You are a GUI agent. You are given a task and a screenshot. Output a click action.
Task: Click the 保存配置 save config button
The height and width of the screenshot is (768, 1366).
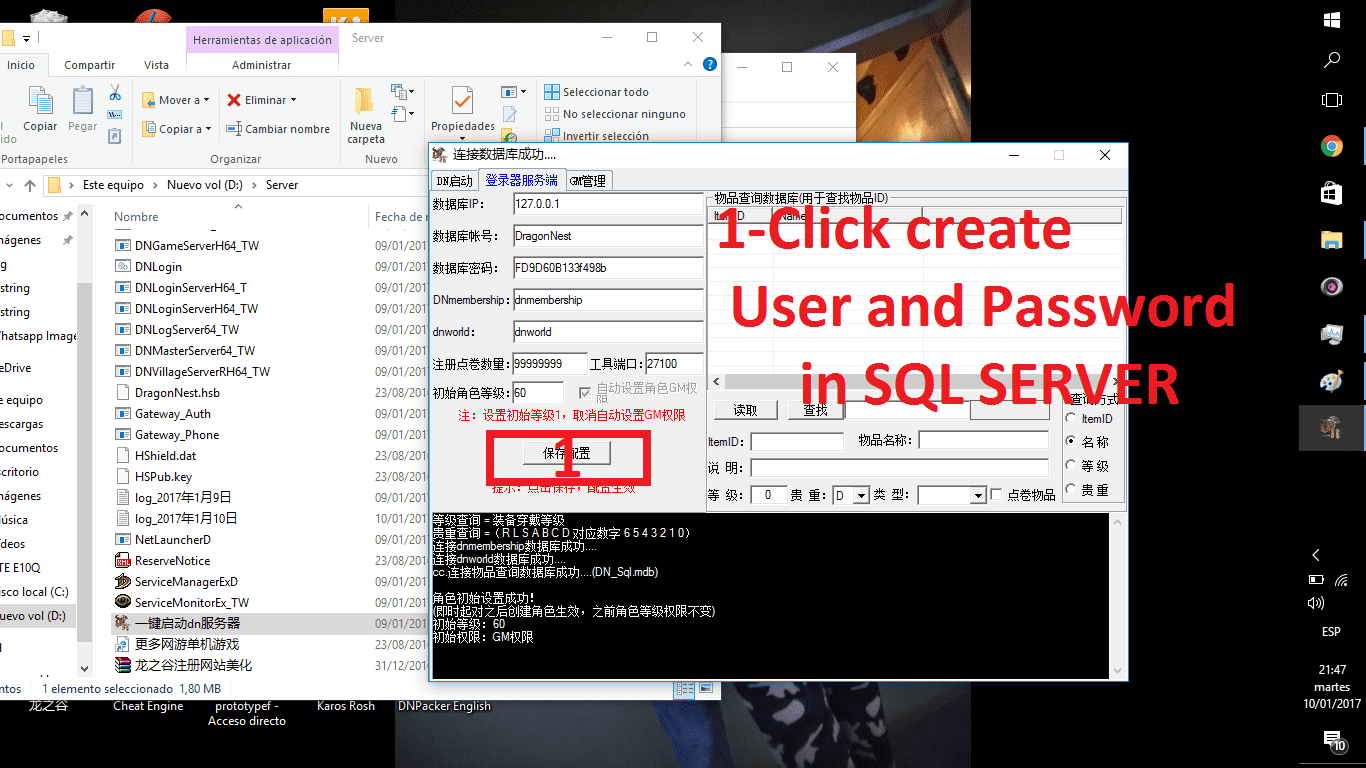click(567, 453)
